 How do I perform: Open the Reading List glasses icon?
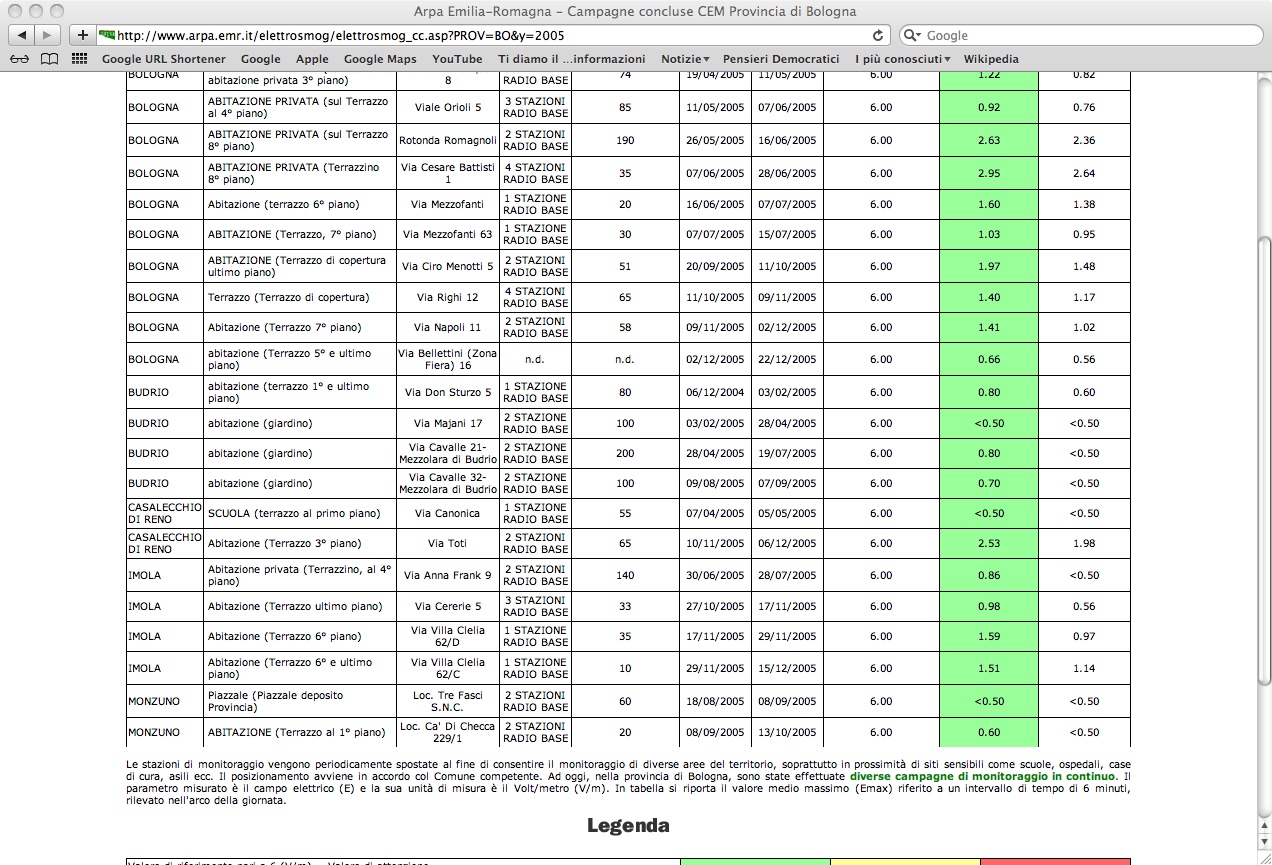pyautogui.click(x=20, y=59)
